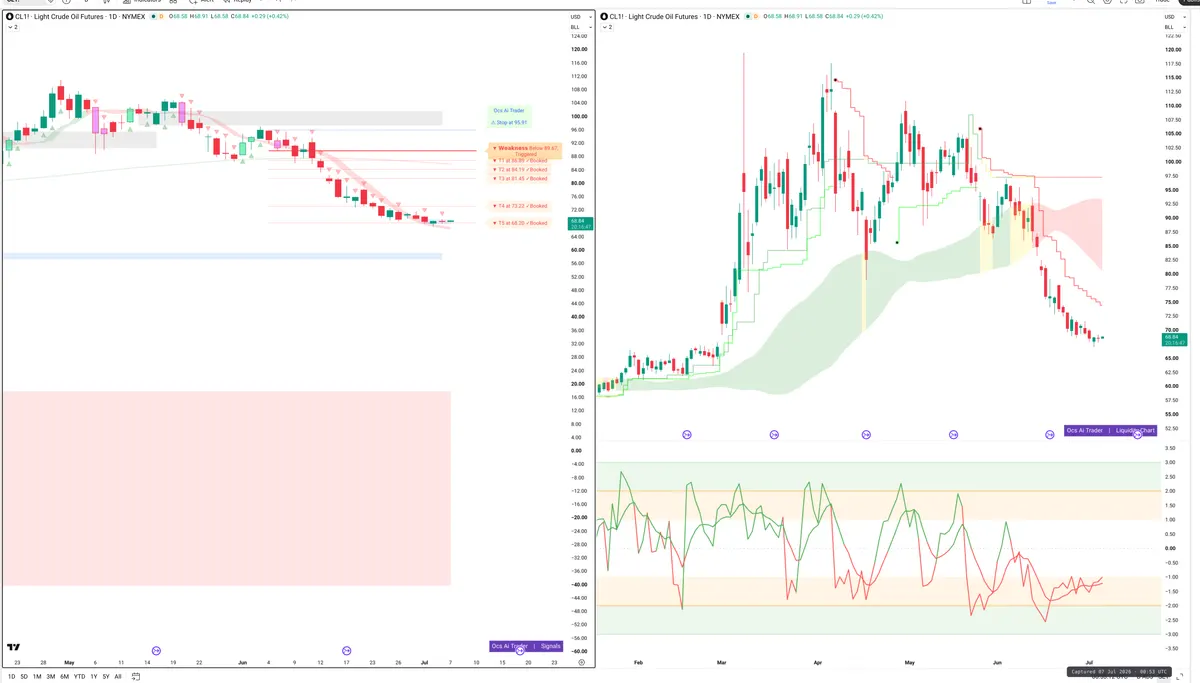Collapse the indicator legend on right chart

point(608,27)
